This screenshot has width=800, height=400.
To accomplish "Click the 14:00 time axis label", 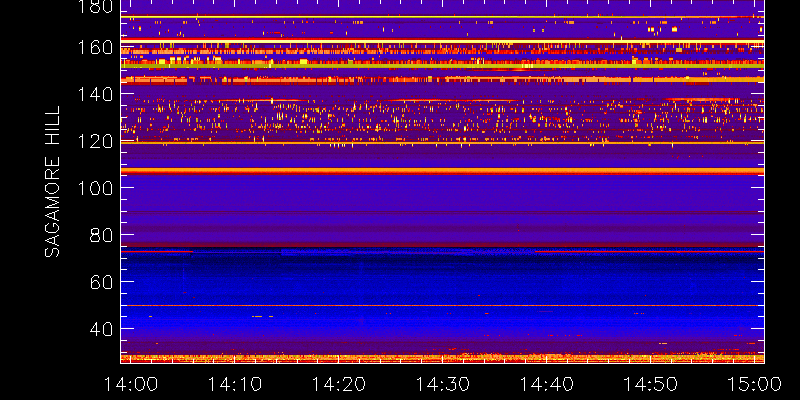I will click(131, 384).
